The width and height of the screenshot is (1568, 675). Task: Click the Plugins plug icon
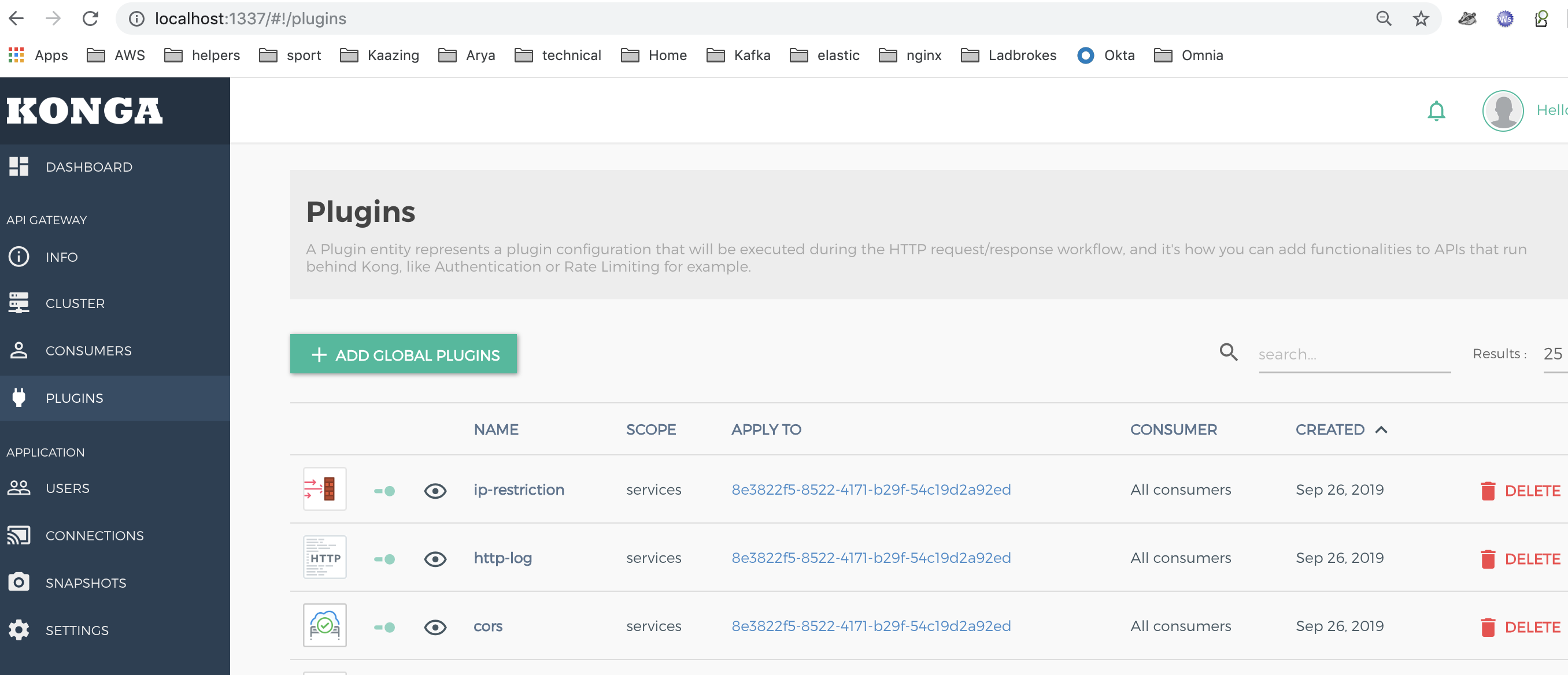coord(19,398)
